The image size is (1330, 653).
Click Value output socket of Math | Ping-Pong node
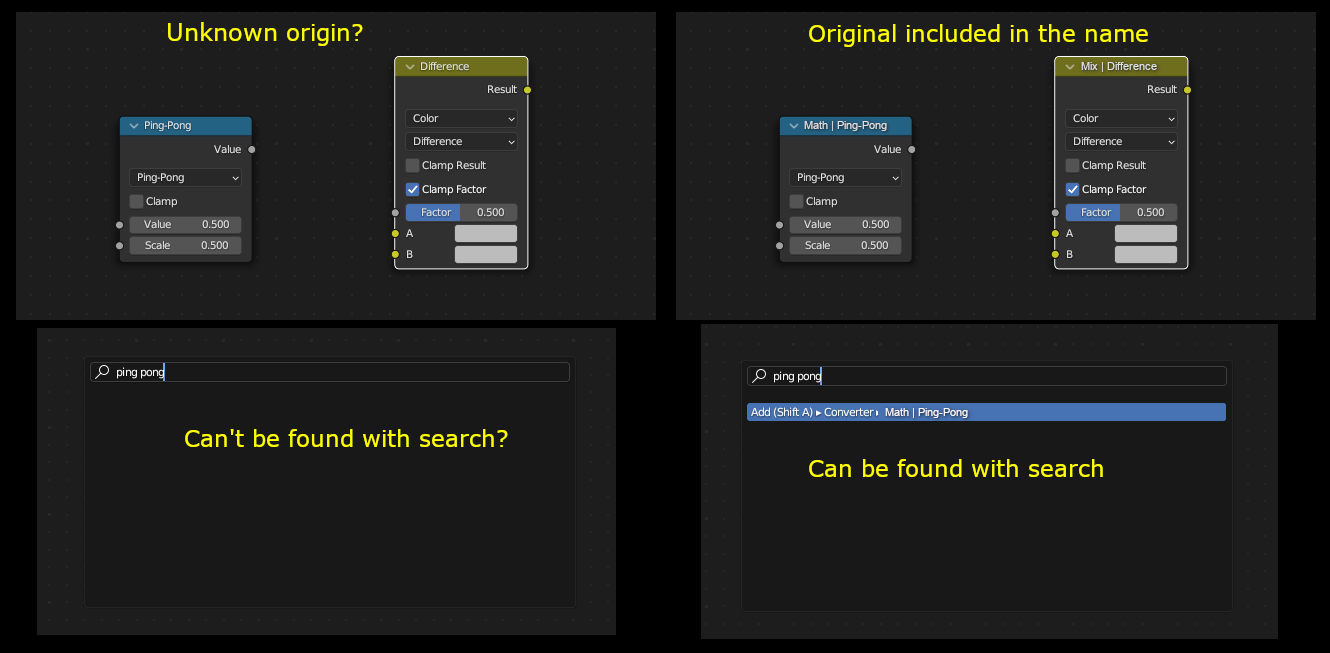[911, 150]
